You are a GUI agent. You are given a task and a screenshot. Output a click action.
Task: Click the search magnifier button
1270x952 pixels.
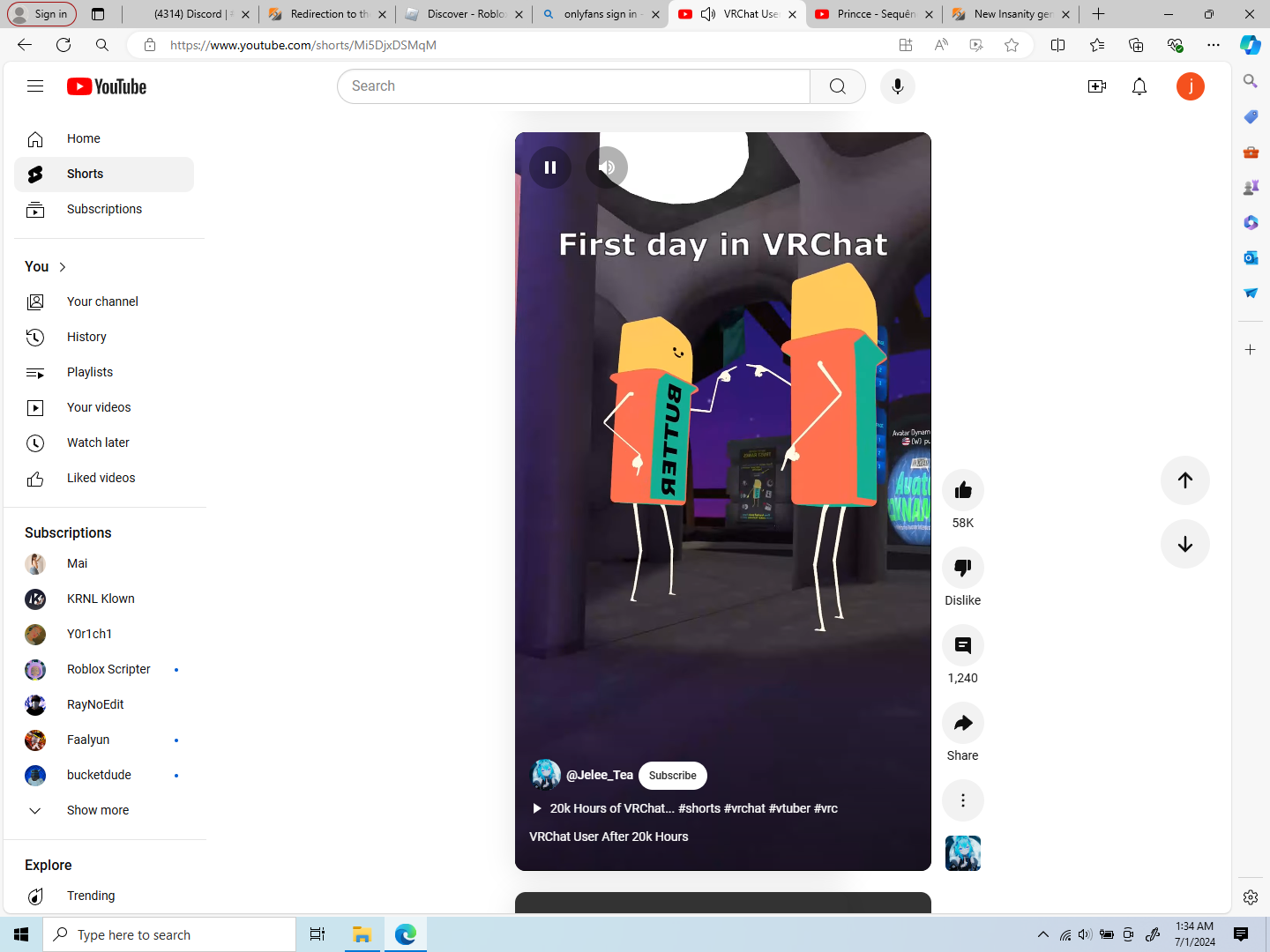[838, 86]
